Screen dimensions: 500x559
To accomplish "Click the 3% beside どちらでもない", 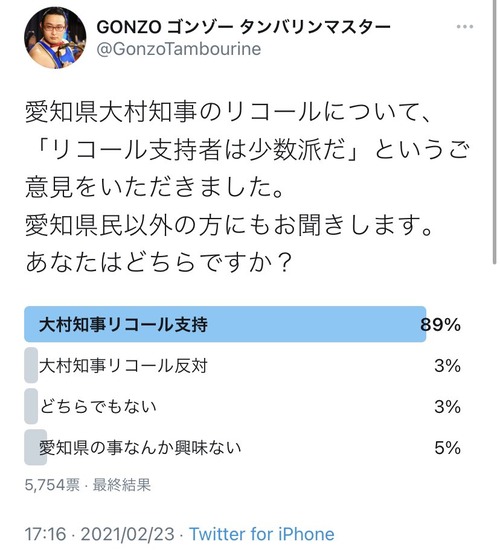I will tap(448, 406).
